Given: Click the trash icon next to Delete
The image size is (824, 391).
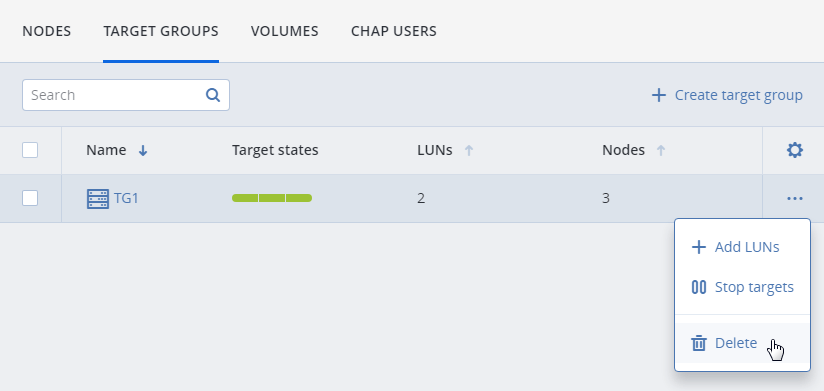Looking at the screenshot, I should point(698,343).
